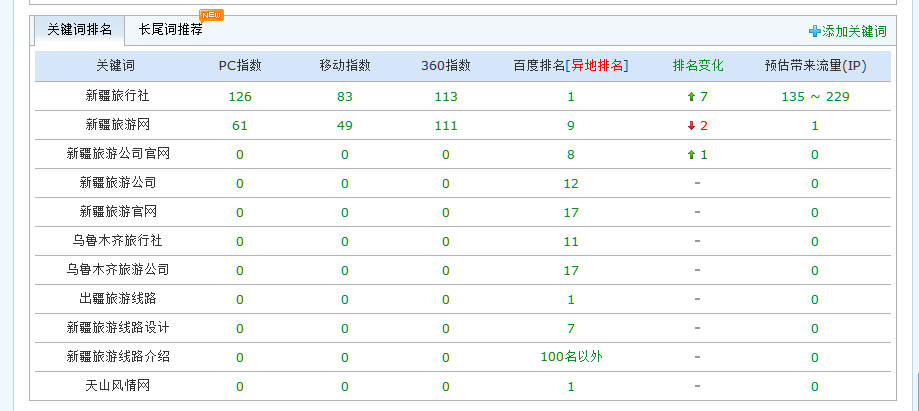Click the 移动指数 column header
Image resolution: width=919 pixels, height=411 pixels.
tap(345, 66)
